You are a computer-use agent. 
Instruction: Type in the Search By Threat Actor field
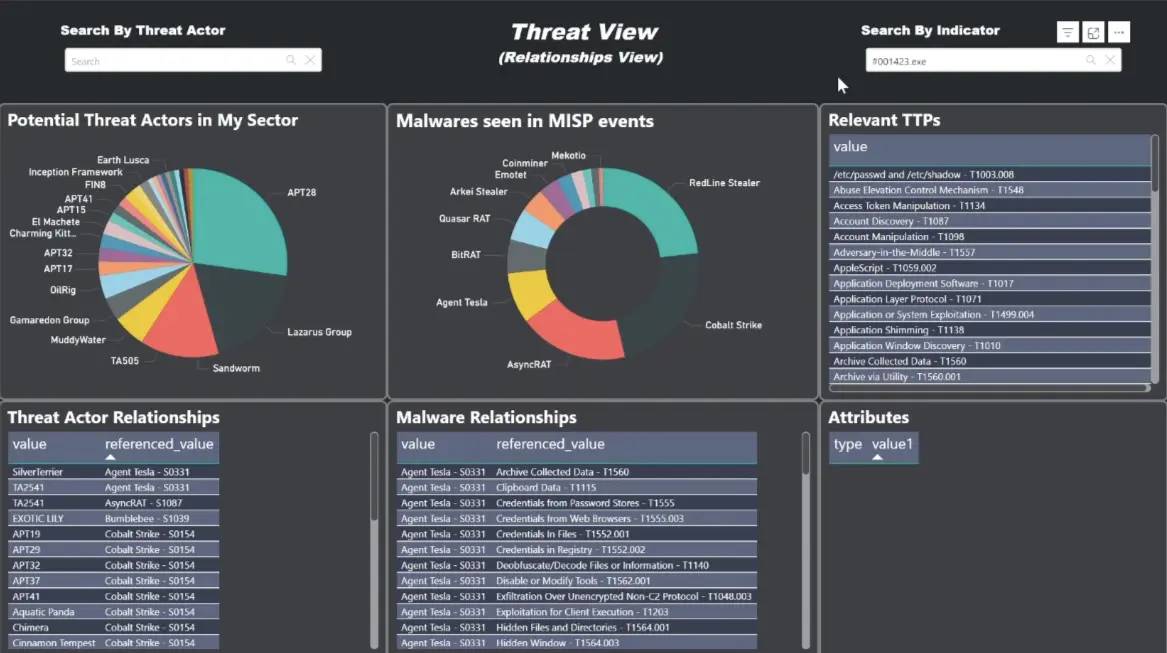coord(170,61)
